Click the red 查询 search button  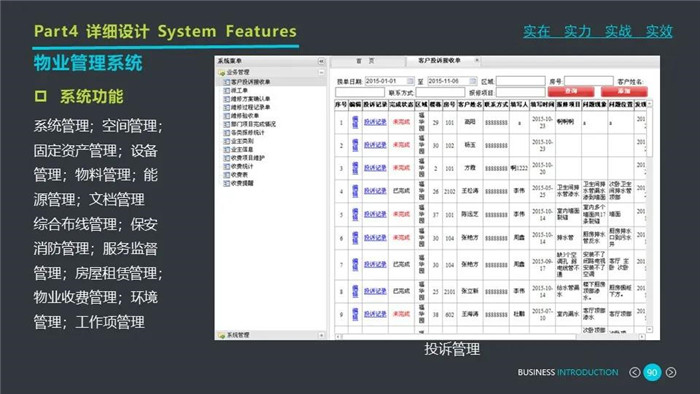point(571,91)
